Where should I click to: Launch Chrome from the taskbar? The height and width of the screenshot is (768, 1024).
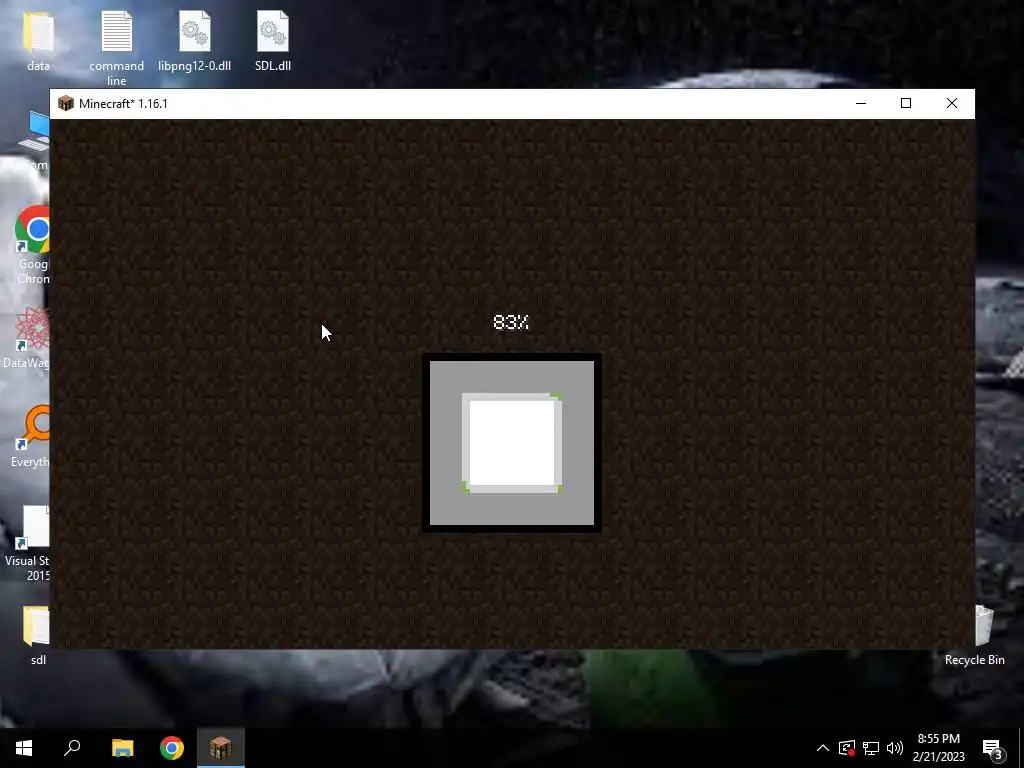172,748
